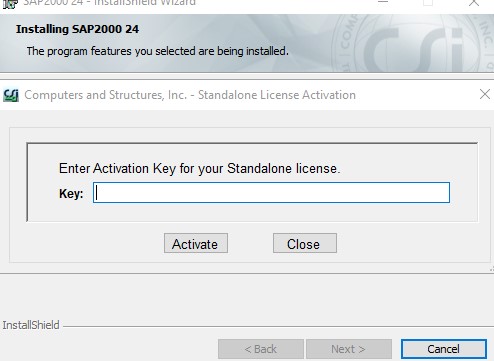Click the CSI logo icon in activation dialog title
This screenshot has height=361, width=494.
click(11, 95)
